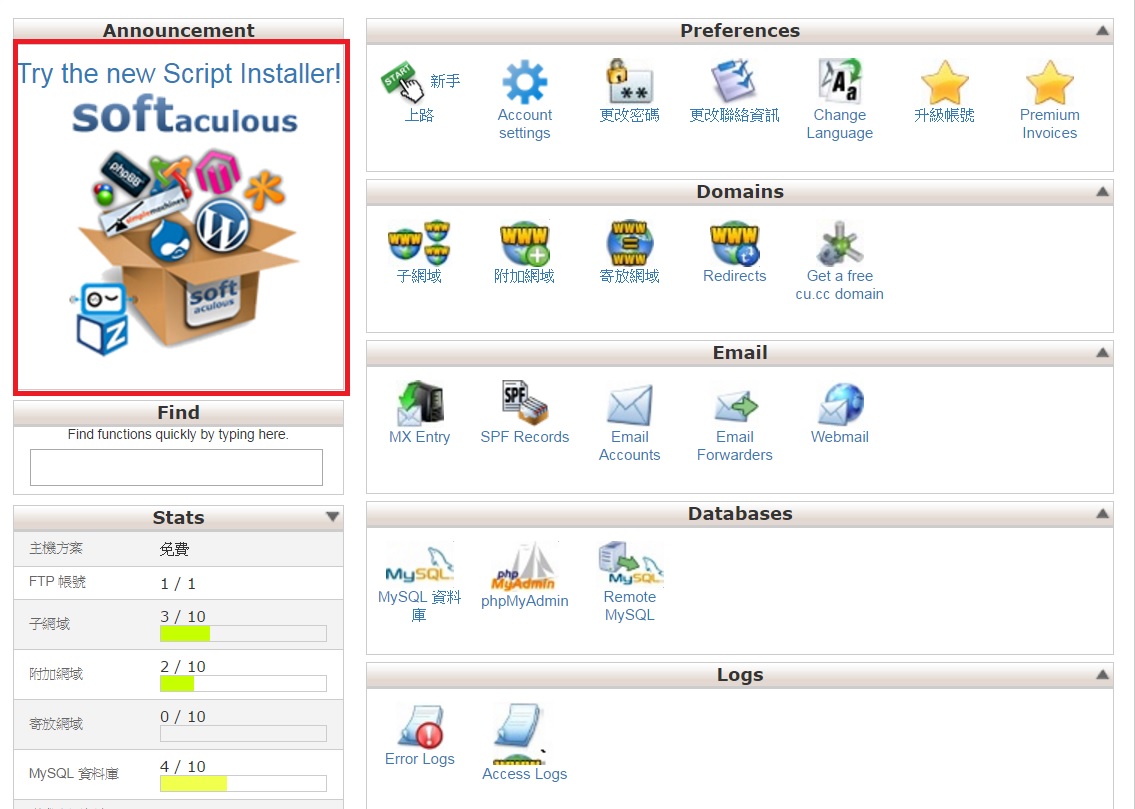Click the FTP 帳號 label in Stats
The height and width of the screenshot is (809, 1135).
[x=57, y=582]
